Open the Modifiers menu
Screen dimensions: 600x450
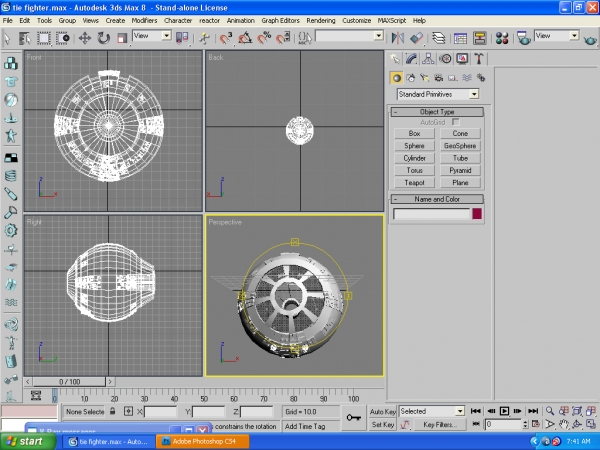coord(144,21)
